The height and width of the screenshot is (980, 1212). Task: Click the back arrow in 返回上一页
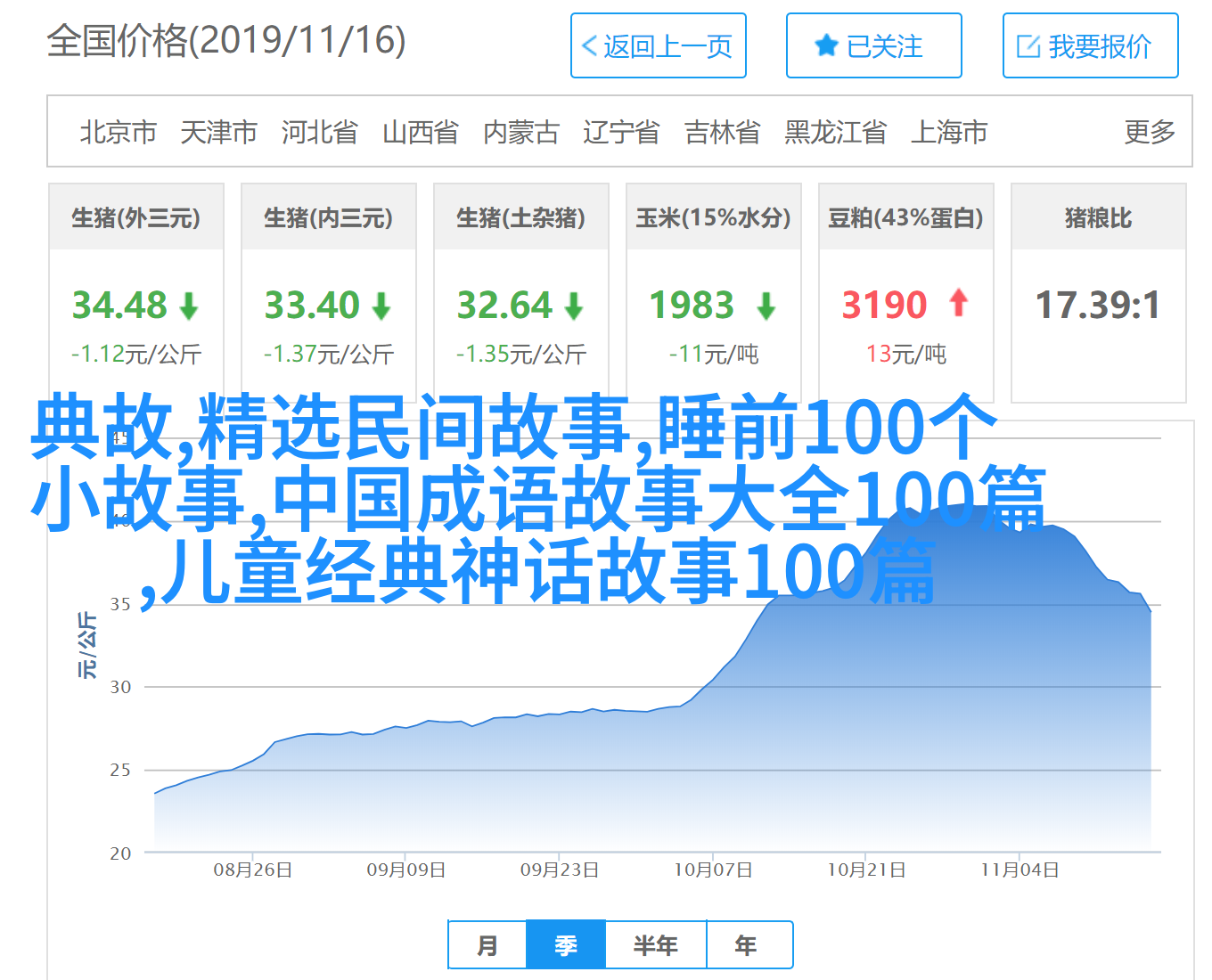pyautogui.click(x=589, y=46)
